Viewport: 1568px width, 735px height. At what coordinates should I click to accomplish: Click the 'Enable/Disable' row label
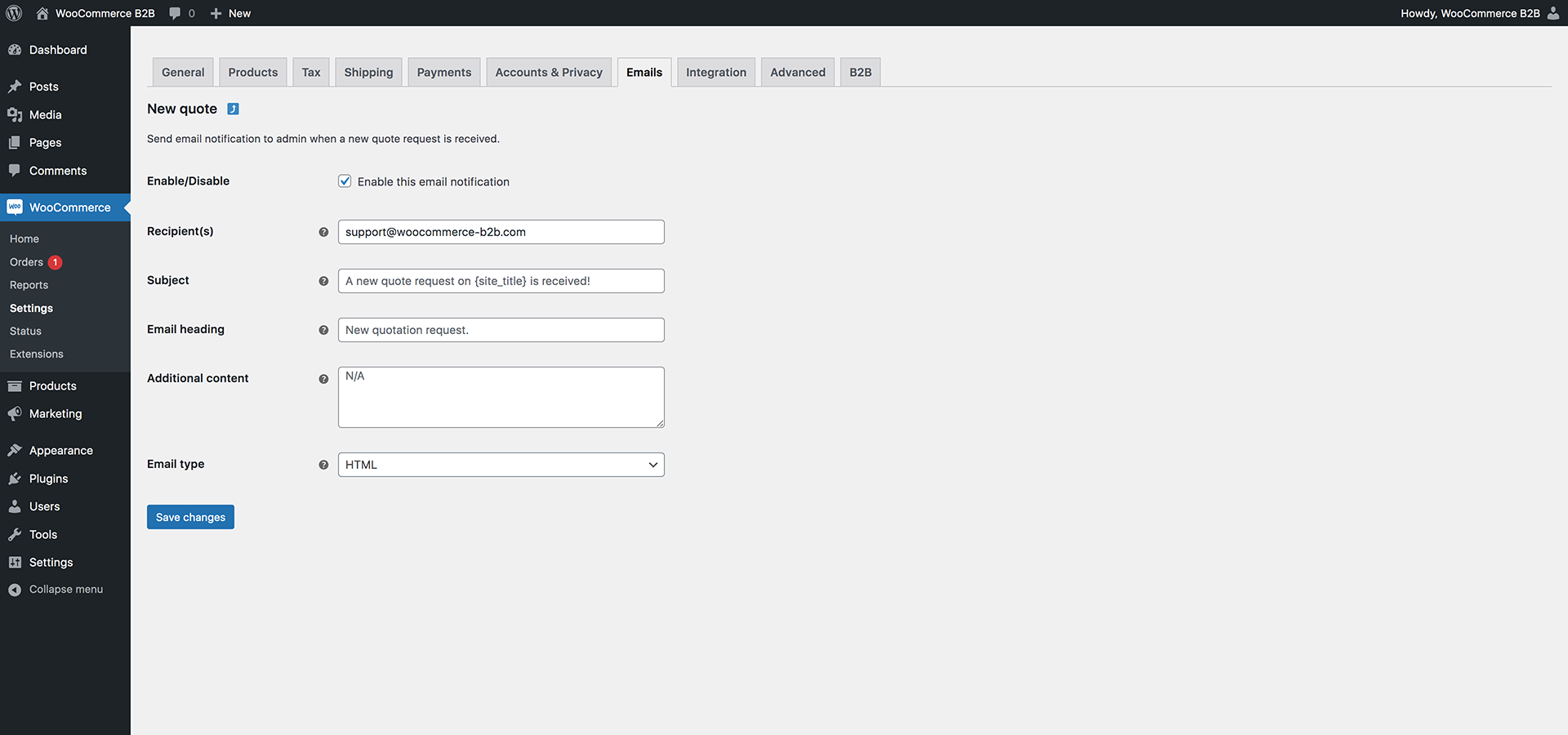coord(188,181)
